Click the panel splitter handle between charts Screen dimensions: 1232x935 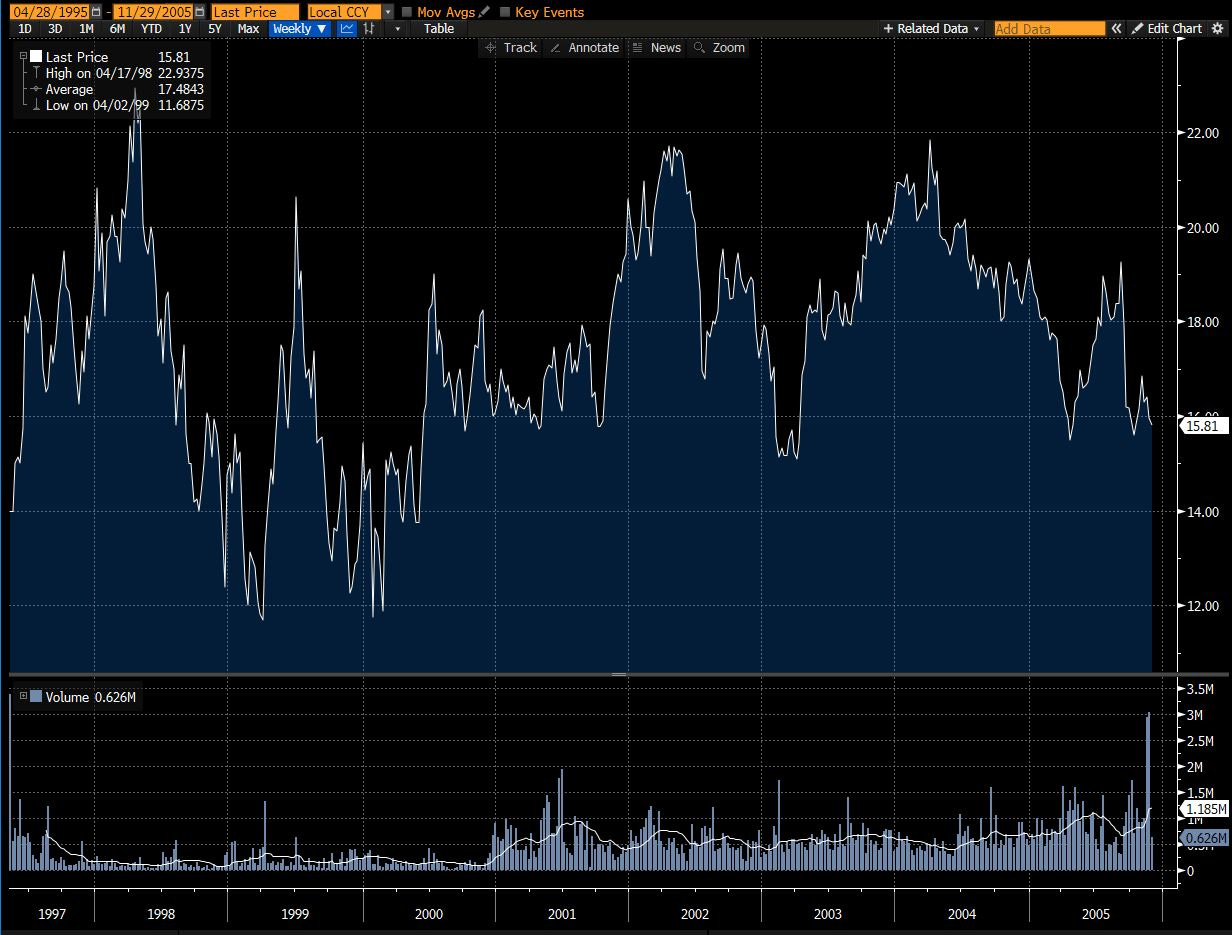coord(618,675)
